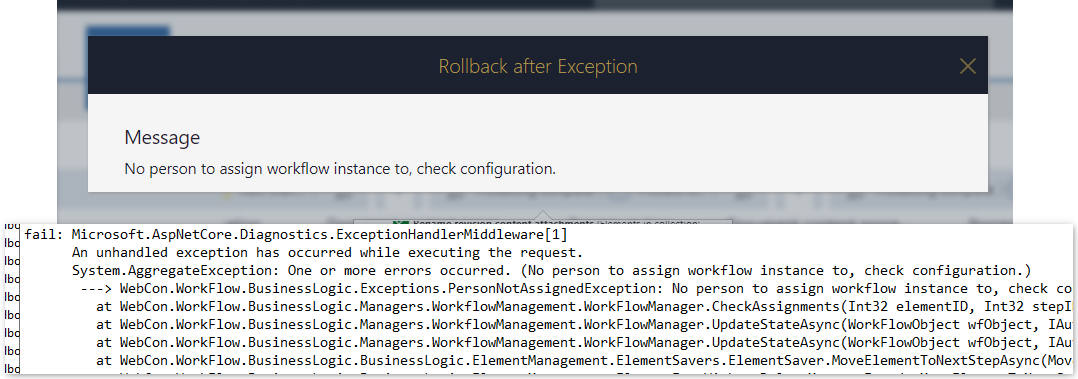Click the 'An unhandled exception has occurred' line
Image resolution: width=1078 pixels, height=379 pixels.
click(327, 252)
